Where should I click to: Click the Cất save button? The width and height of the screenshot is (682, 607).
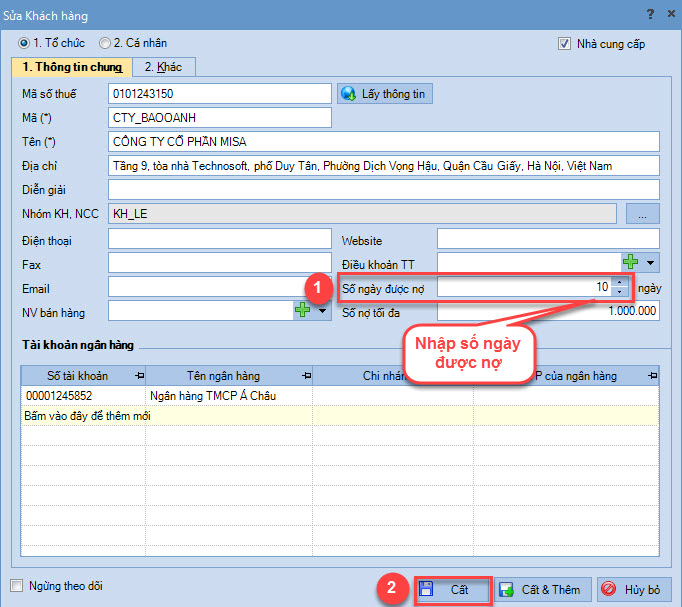(453, 590)
